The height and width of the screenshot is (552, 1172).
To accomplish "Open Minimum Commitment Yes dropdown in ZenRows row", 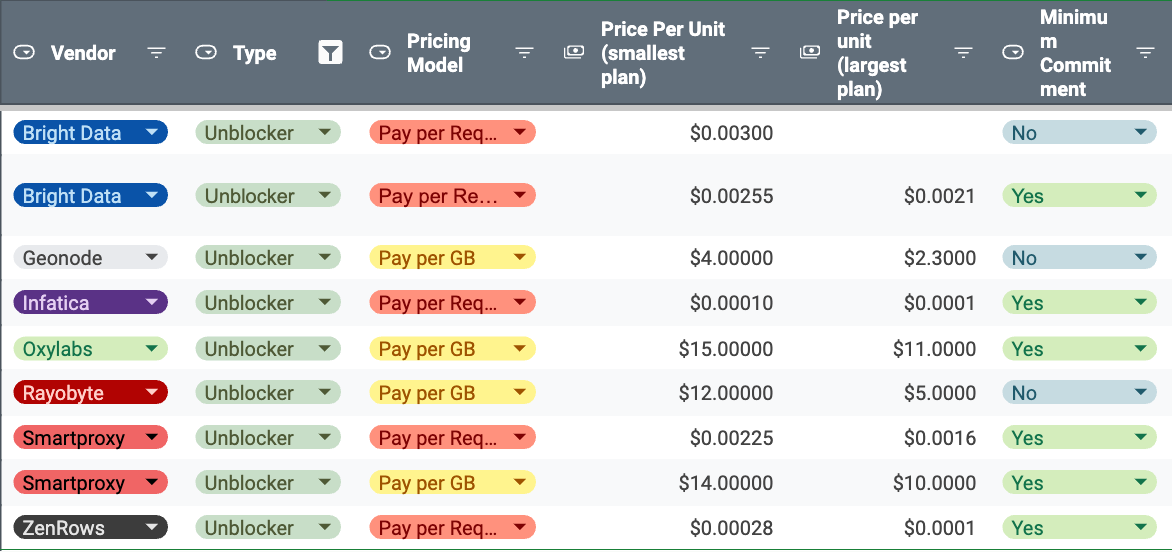I will pos(1079,527).
